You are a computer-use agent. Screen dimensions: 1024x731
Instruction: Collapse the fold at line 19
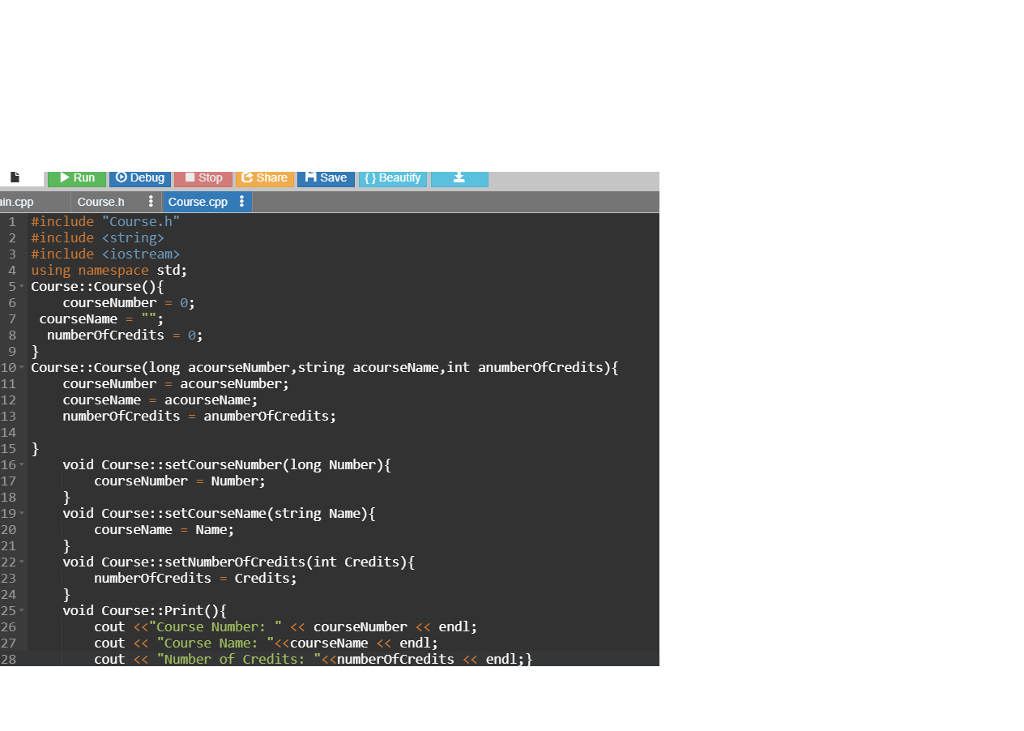click(x=22, y=513)
